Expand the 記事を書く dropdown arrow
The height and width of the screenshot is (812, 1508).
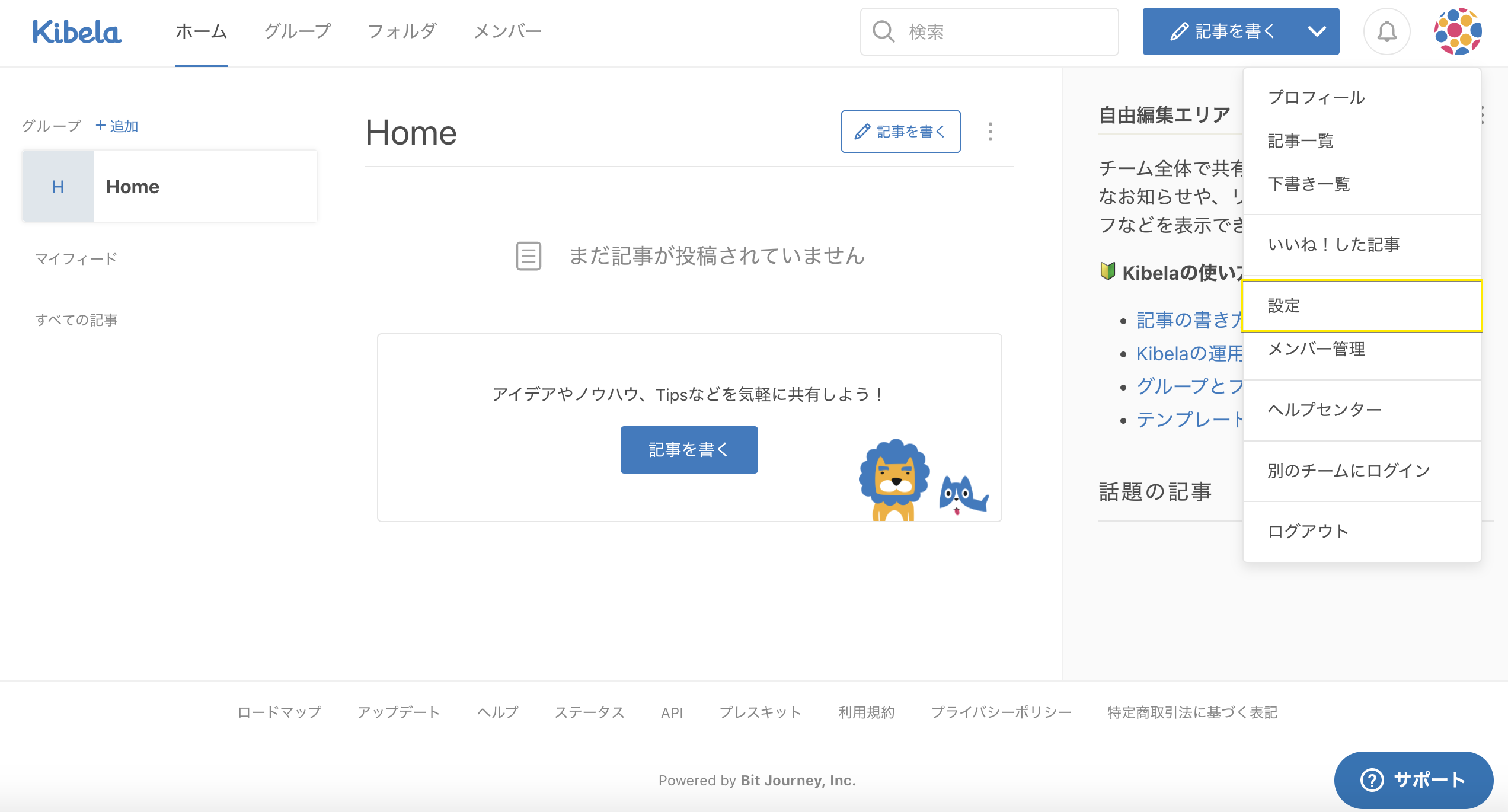click(x=1317, y=32)
